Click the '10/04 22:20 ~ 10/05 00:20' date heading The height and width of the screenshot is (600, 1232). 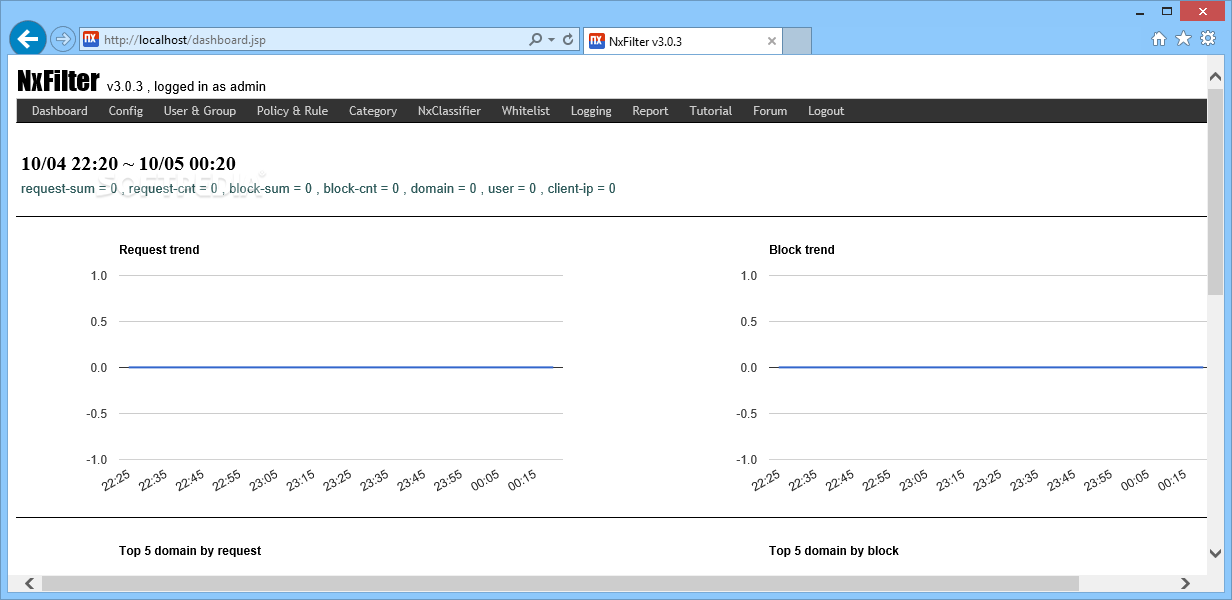pyautogui.click(x=128, y=164)
